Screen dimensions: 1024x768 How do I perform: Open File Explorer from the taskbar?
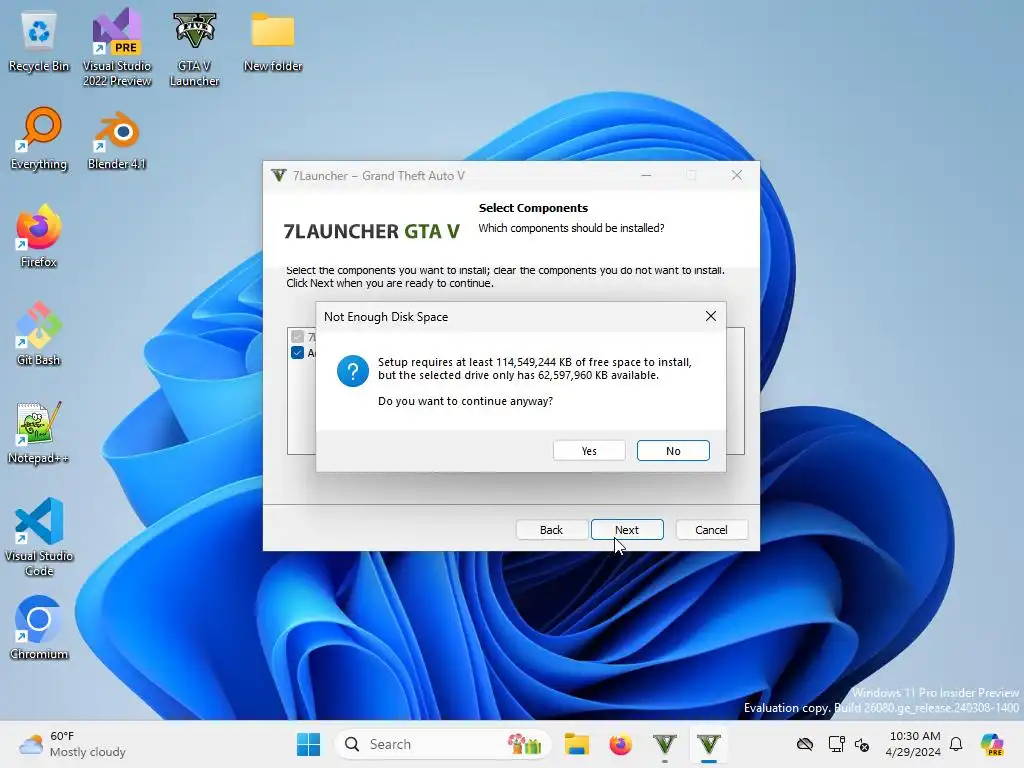[x=577, y=744]
